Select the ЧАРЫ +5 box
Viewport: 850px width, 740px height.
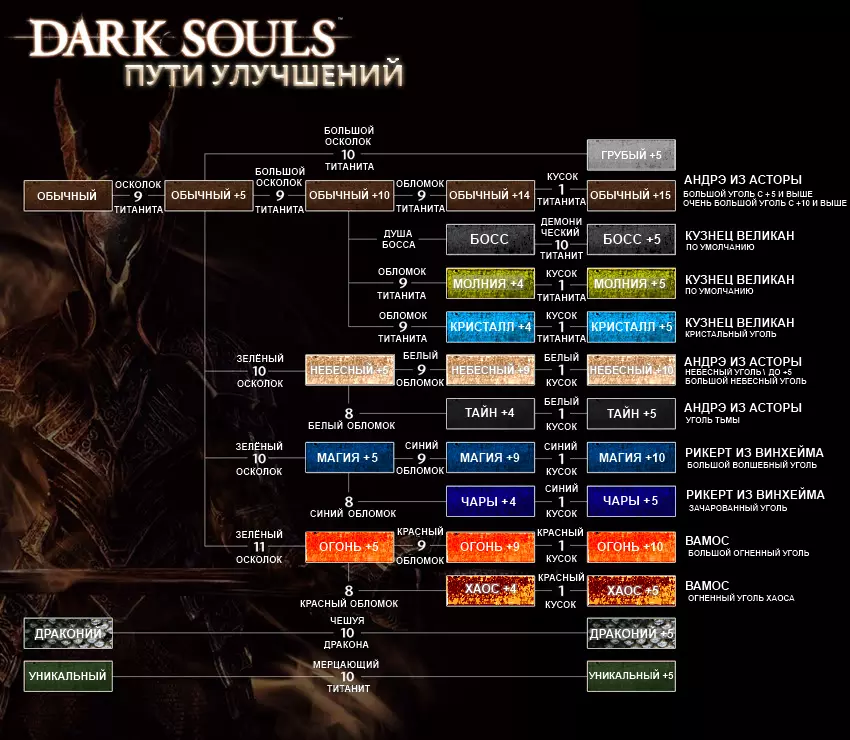point(631,501)
